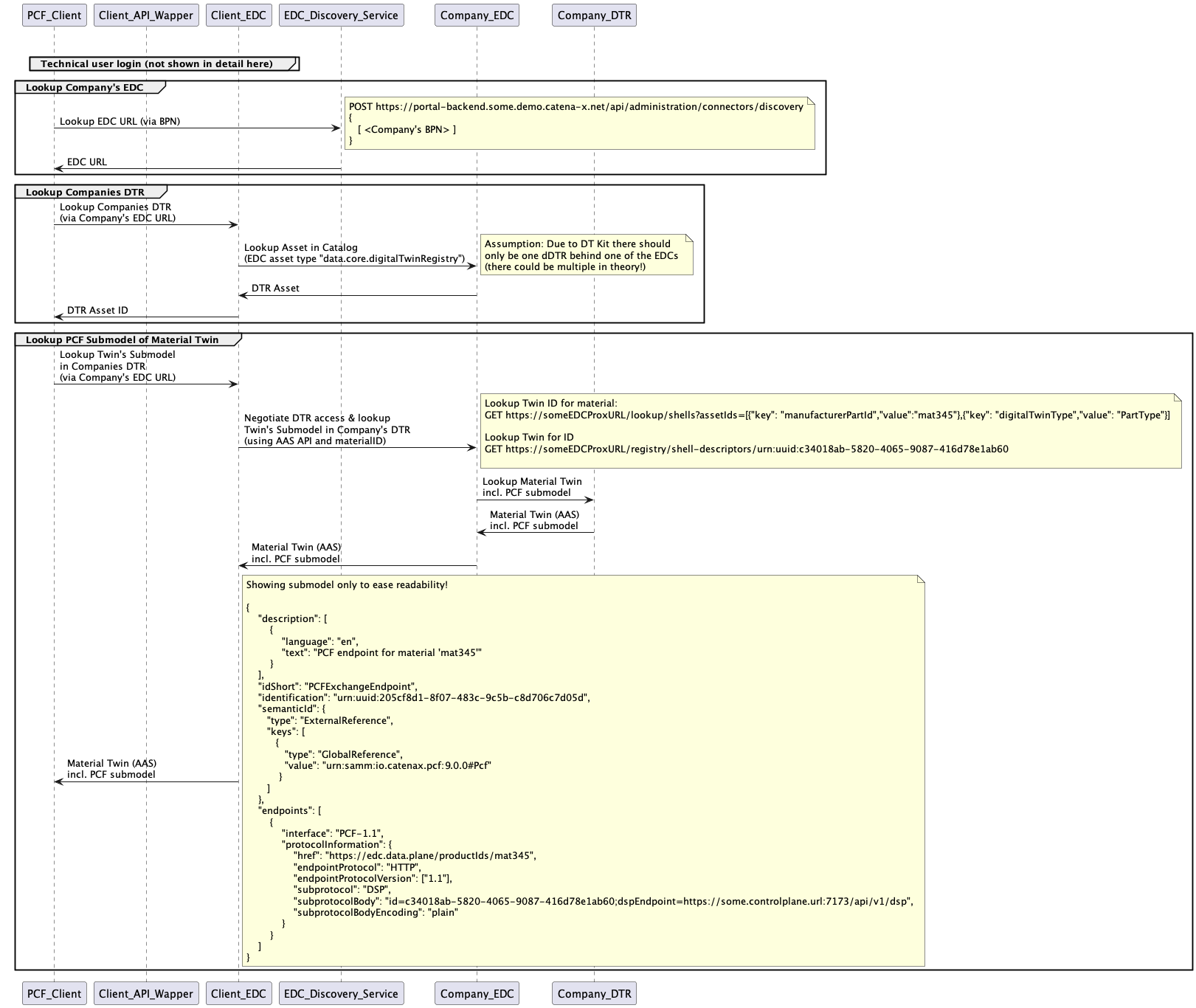Select 'Lookup PCF Submodel of Material Twin' label
This screenshot has width=1196, height=1008.
[122, 340]
